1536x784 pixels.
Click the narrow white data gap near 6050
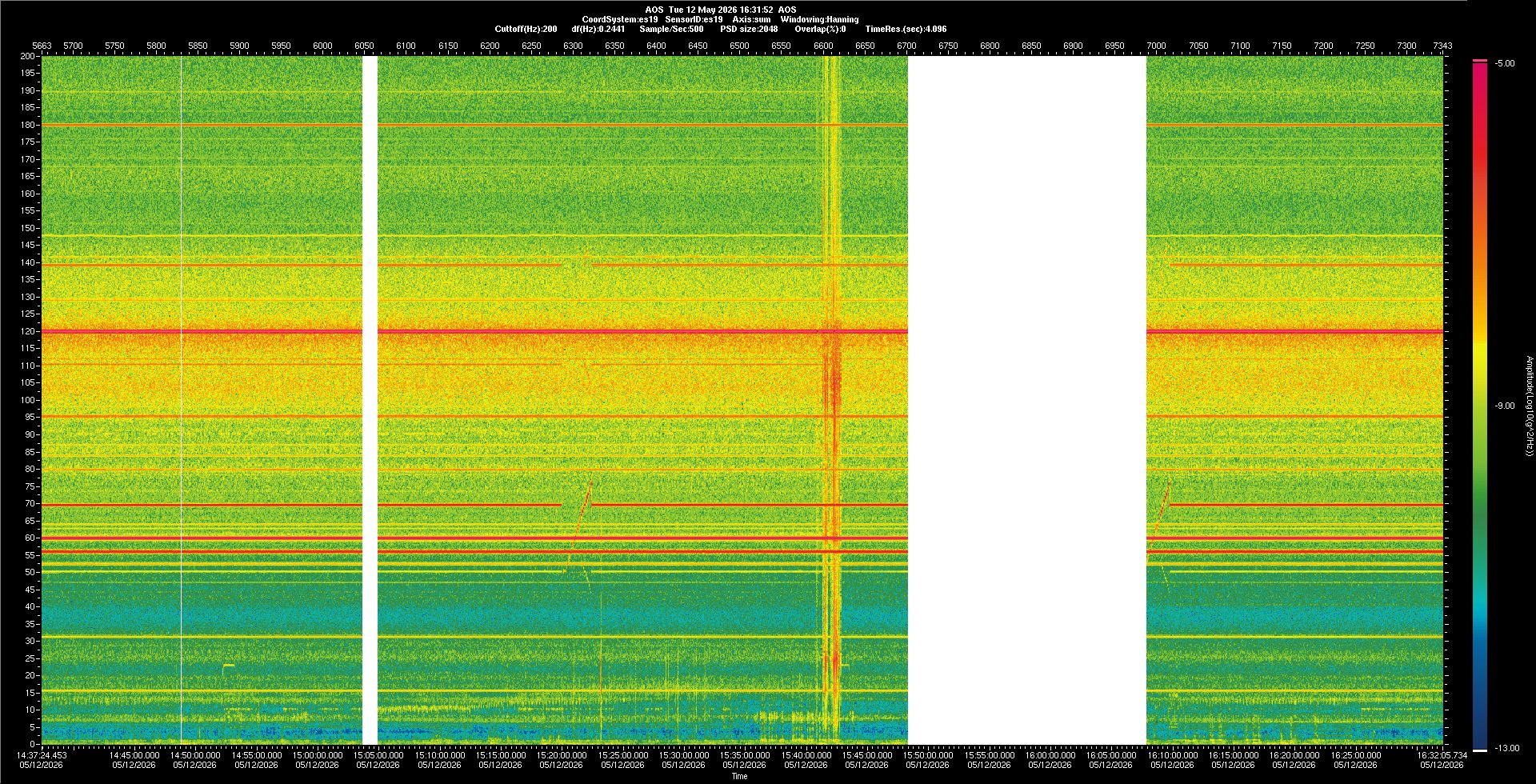coord(370,400)
